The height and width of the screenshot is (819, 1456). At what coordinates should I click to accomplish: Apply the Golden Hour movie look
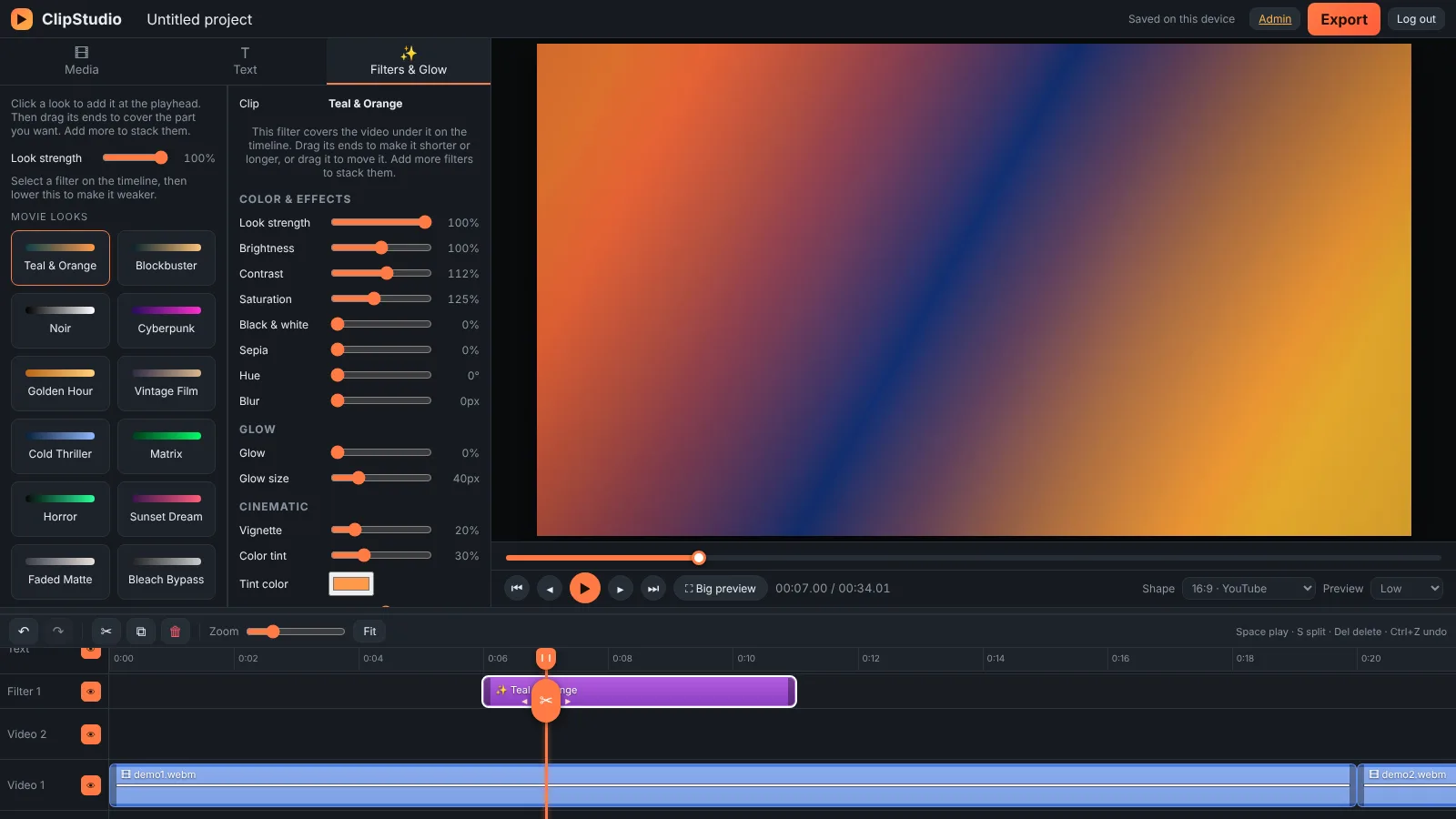[x=60, y=383]
